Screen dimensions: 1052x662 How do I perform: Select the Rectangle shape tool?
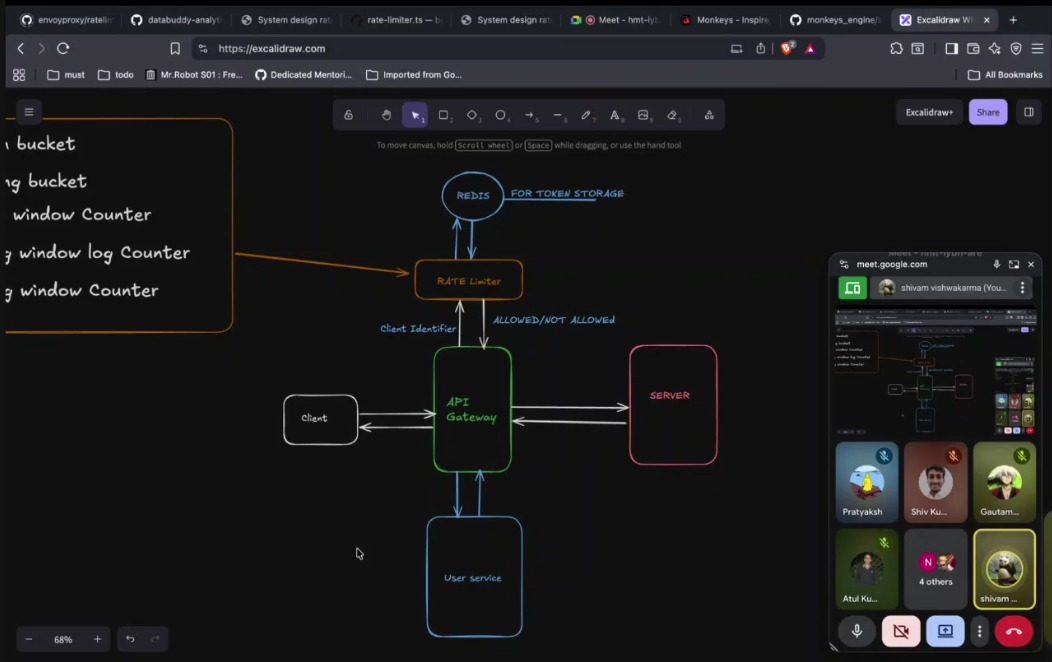[x=443, y=115]
